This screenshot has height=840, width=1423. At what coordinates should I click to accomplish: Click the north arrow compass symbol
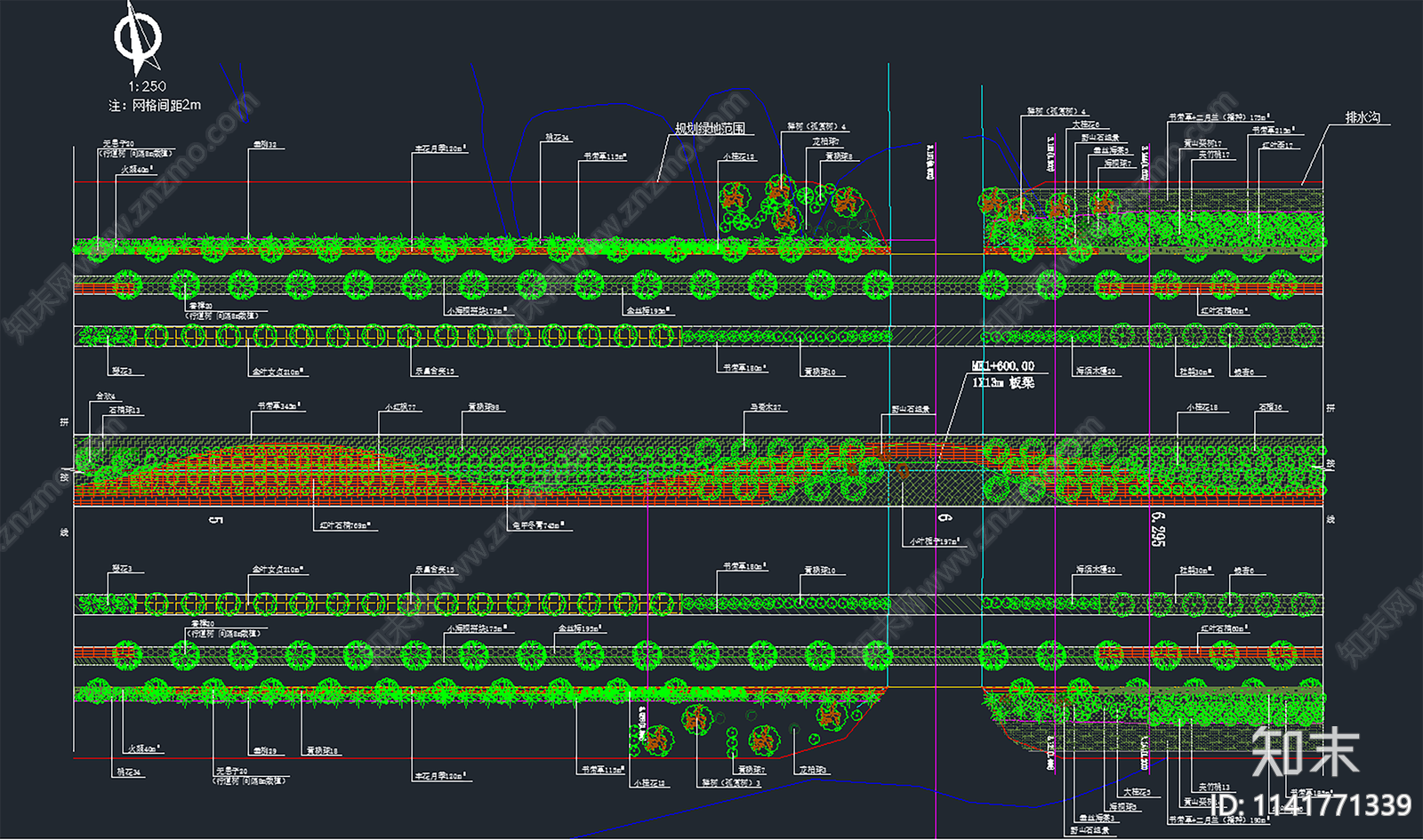click(138, 38)
